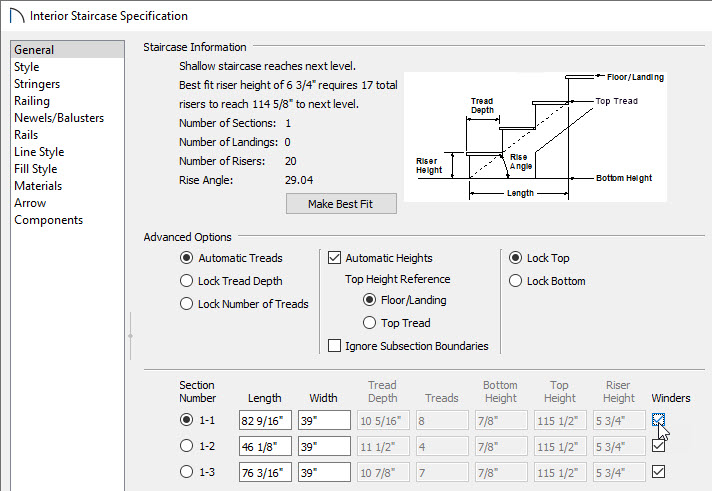
Task: Select the General panel
Action: tap(67, 50)
